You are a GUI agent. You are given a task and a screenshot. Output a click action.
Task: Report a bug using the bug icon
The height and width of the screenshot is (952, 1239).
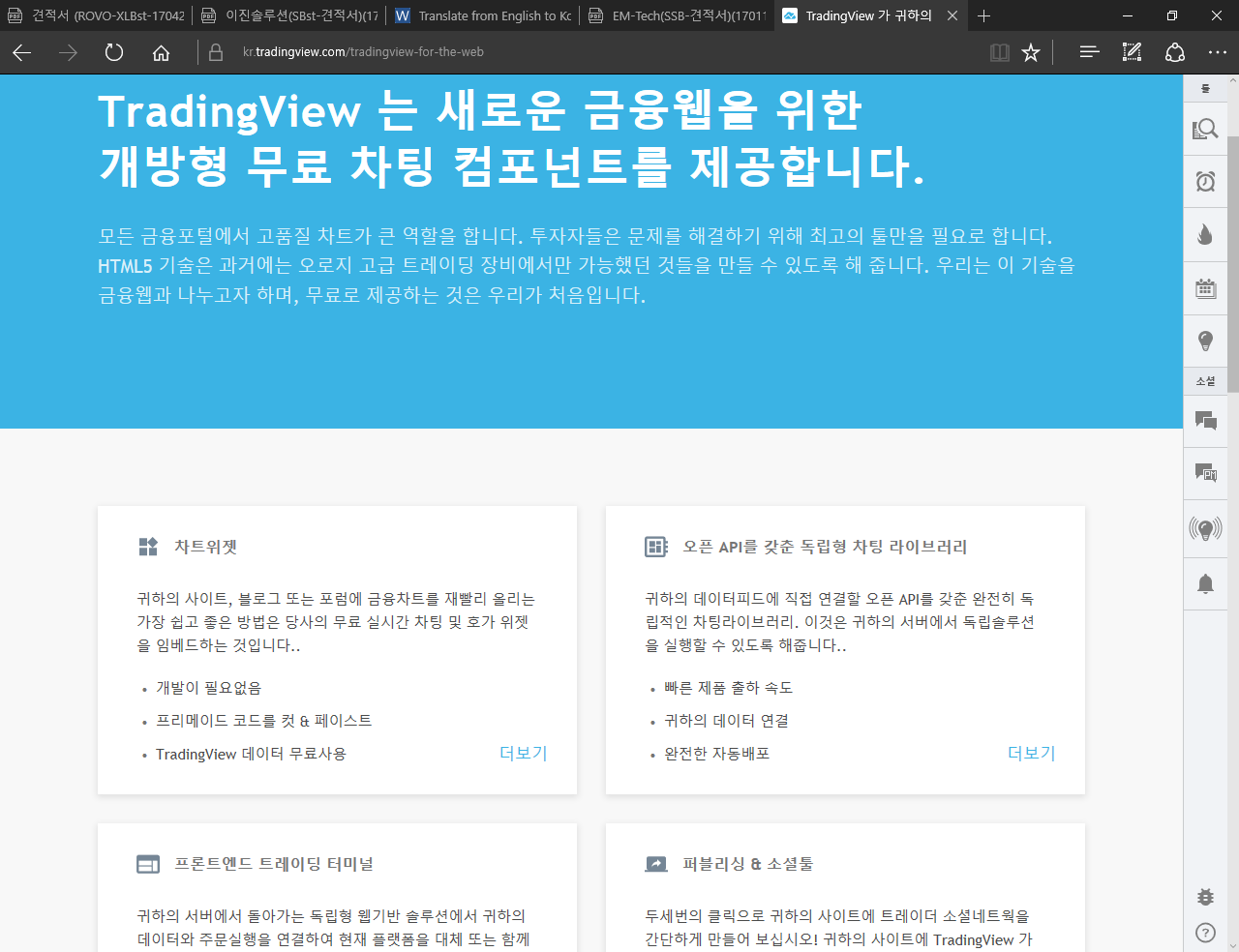pyautogui.click(x=1205, y=896)
